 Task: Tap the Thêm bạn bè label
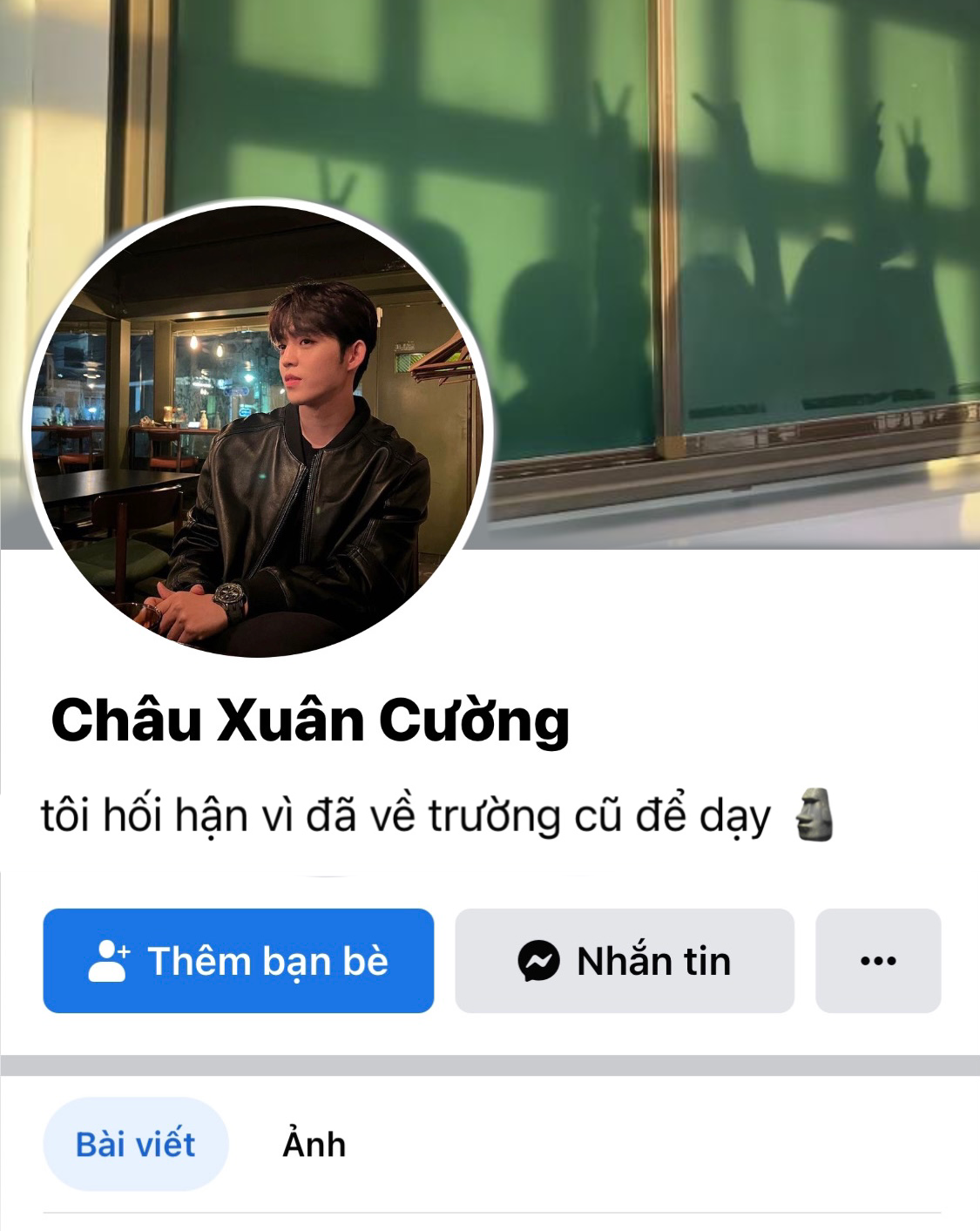point(267,961)
